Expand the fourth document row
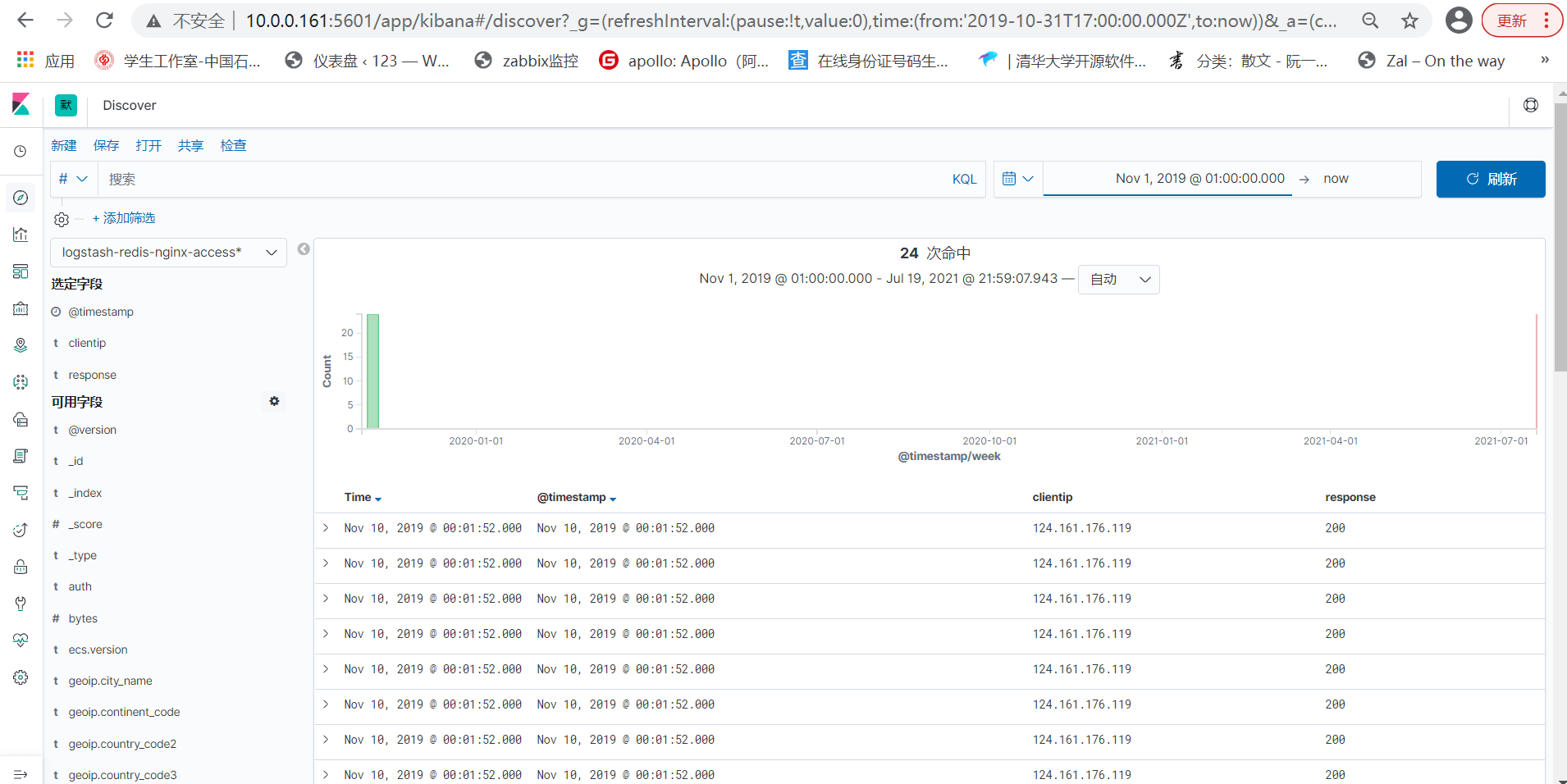The image size is (1567, 784). tap(326, 634)
